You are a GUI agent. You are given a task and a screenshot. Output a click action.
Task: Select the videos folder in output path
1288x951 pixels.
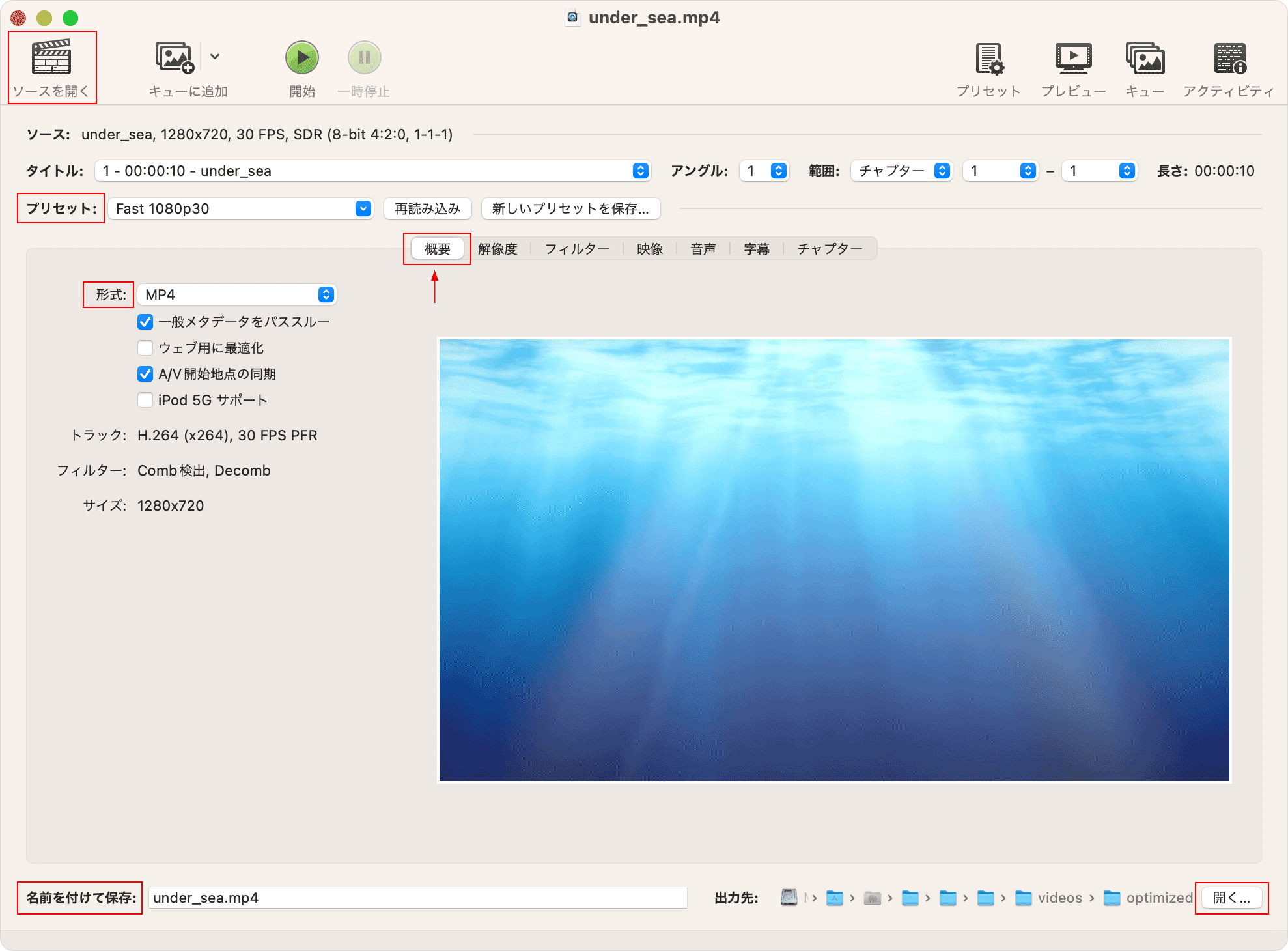point(1048,898)
